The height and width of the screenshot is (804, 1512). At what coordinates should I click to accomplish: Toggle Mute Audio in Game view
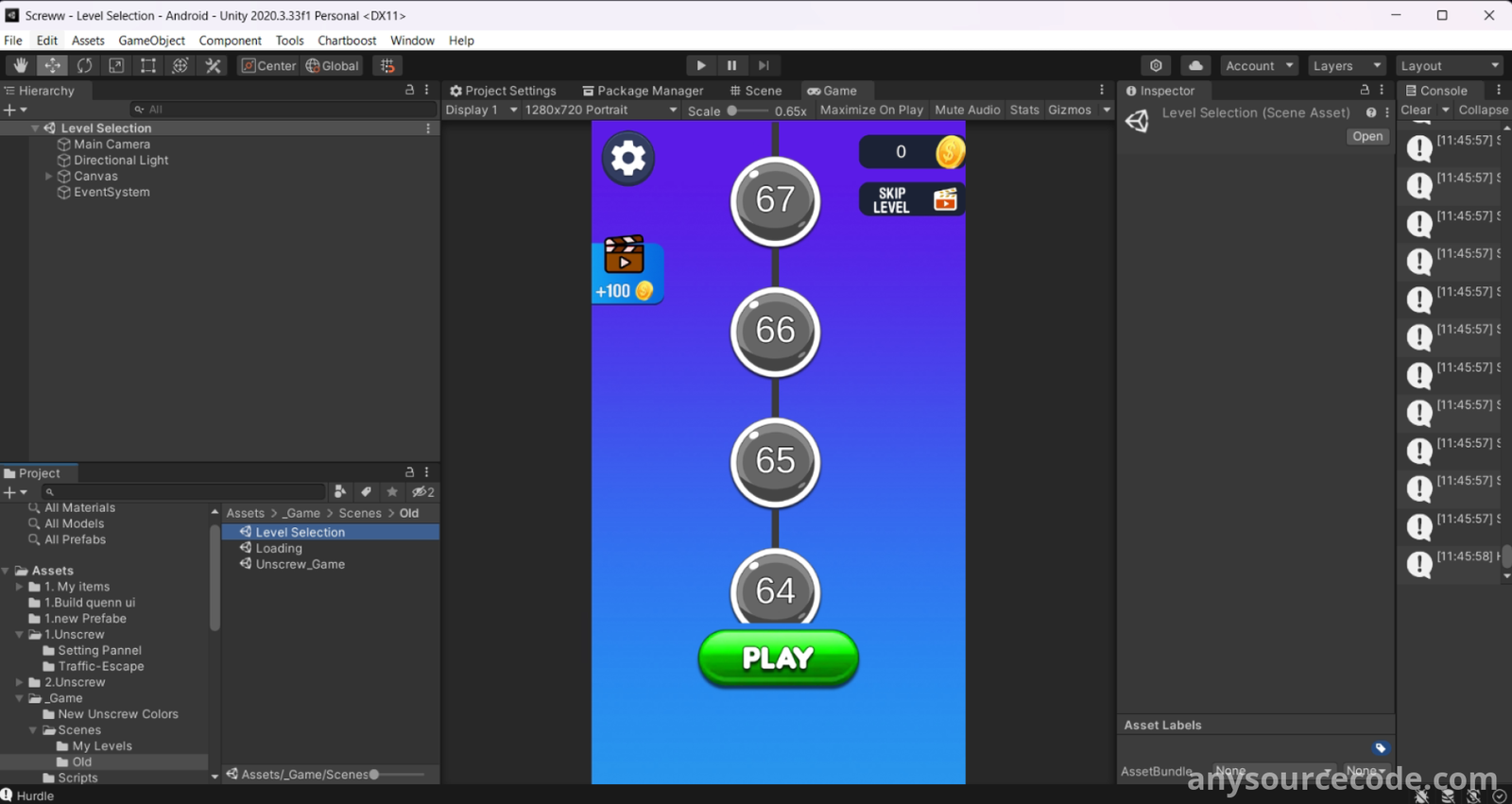(x=967, y=110)
